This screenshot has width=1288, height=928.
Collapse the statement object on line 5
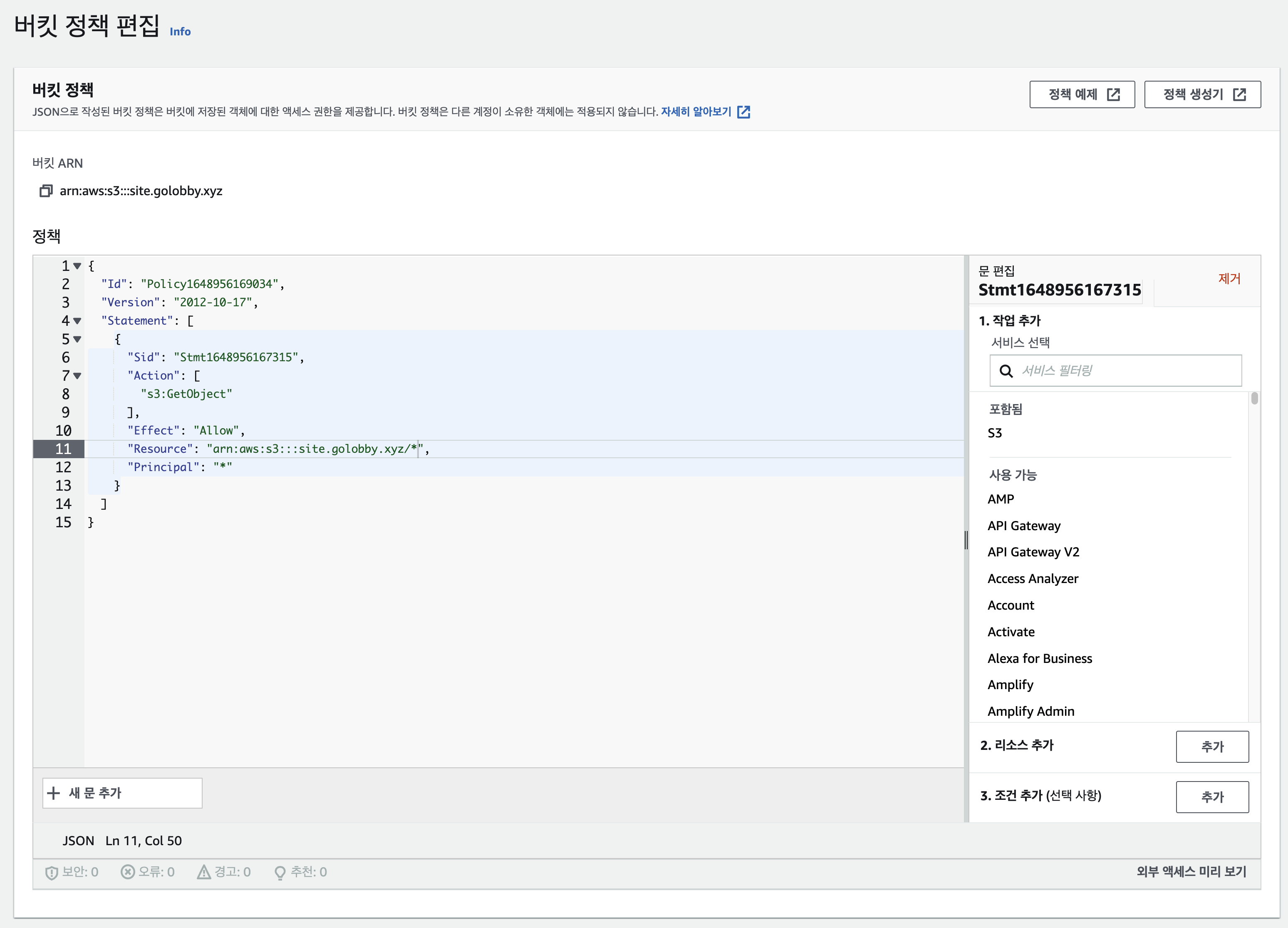tap(78, 339)
